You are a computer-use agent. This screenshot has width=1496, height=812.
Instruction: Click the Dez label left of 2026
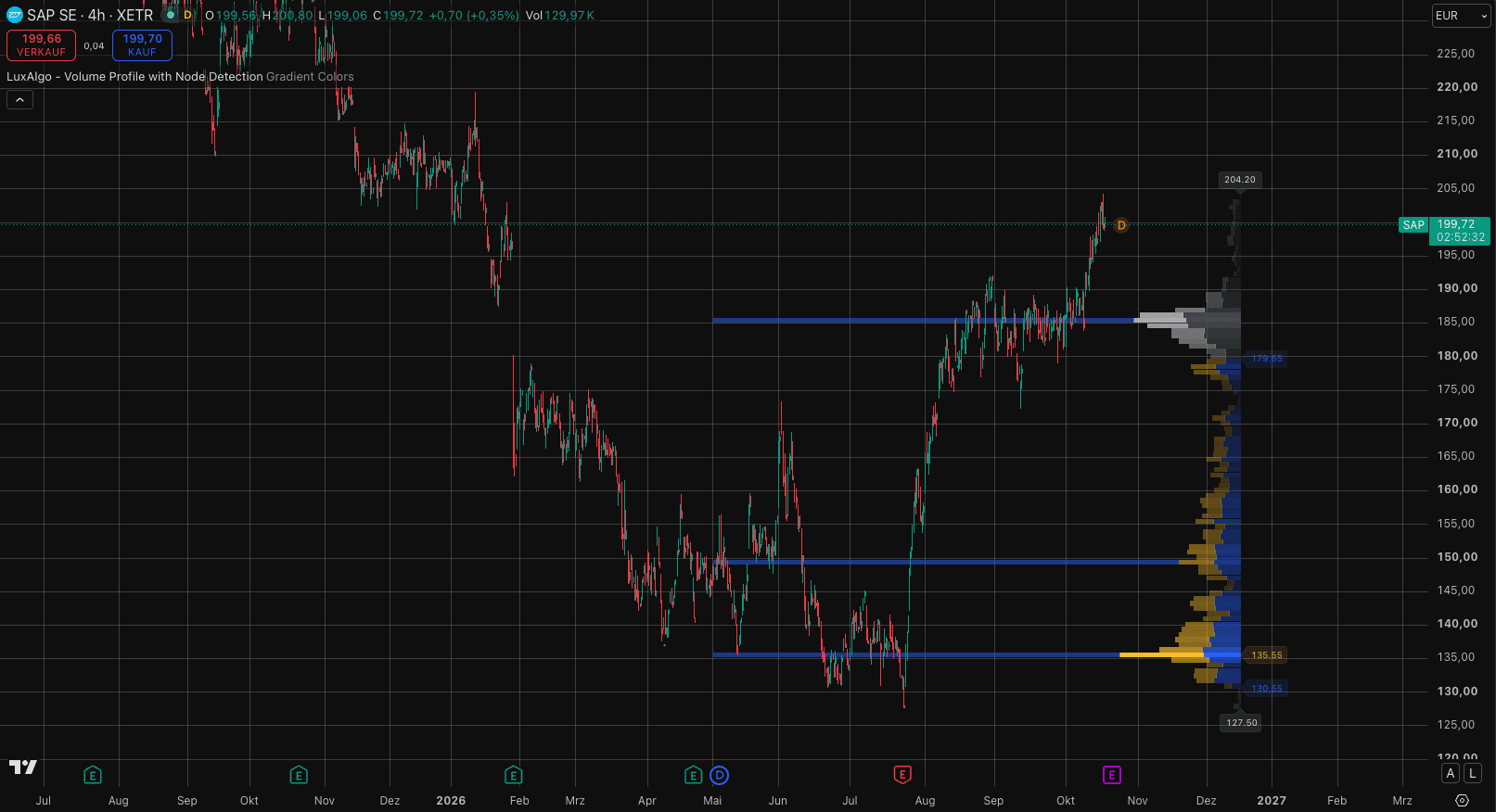tap(390, 801)
